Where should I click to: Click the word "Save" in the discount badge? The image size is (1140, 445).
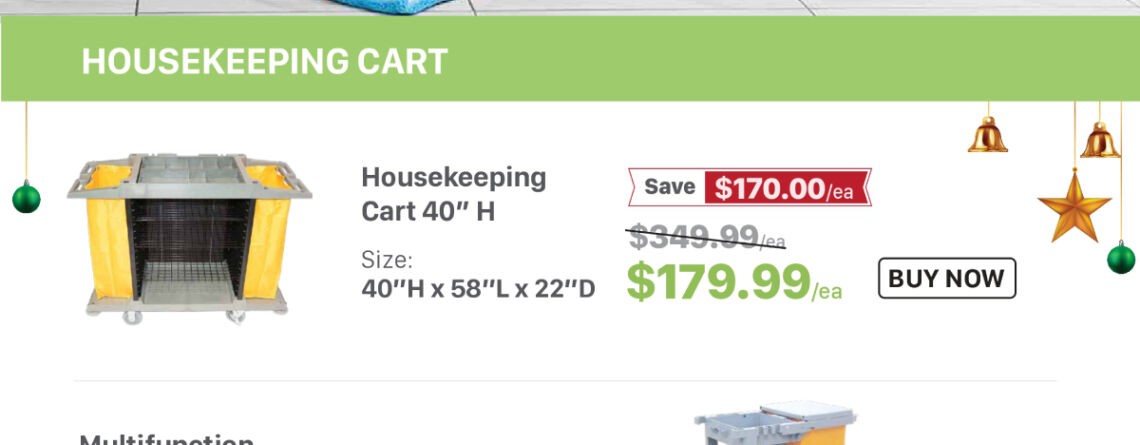pos(669,187)
